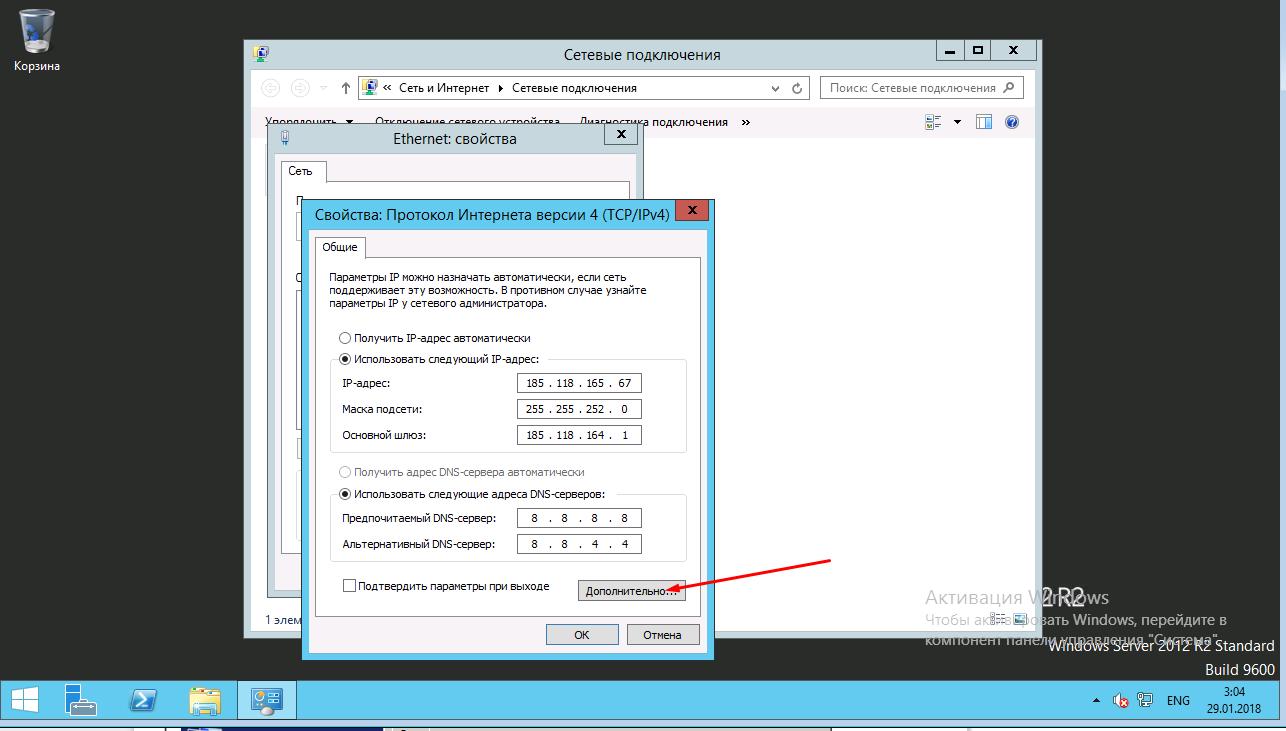1286x731 pixels.
Task: Open the view options dropdown arrow
Action: 957,122
